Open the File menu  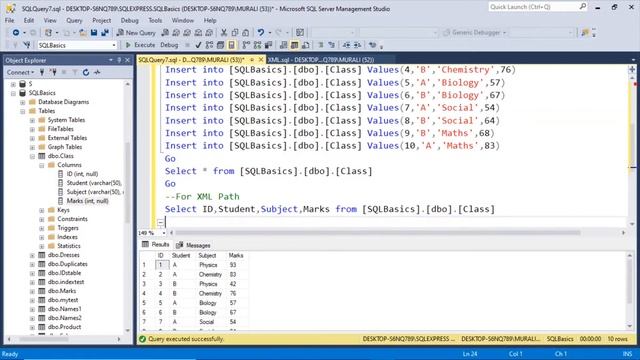pyautogui.click(x=9, y=20)
